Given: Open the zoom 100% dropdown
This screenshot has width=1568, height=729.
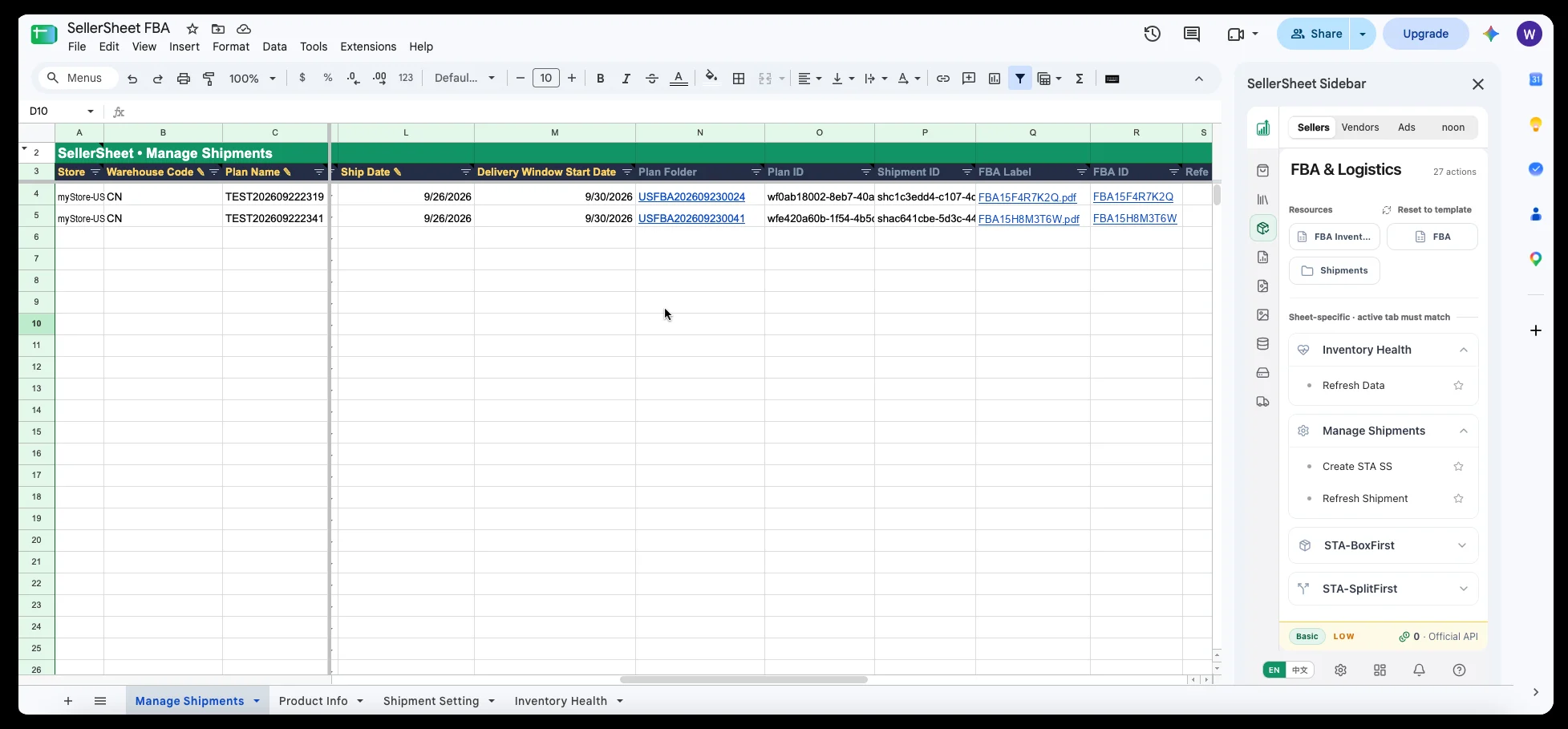Looking at the screenshot, I should (253, 79).
